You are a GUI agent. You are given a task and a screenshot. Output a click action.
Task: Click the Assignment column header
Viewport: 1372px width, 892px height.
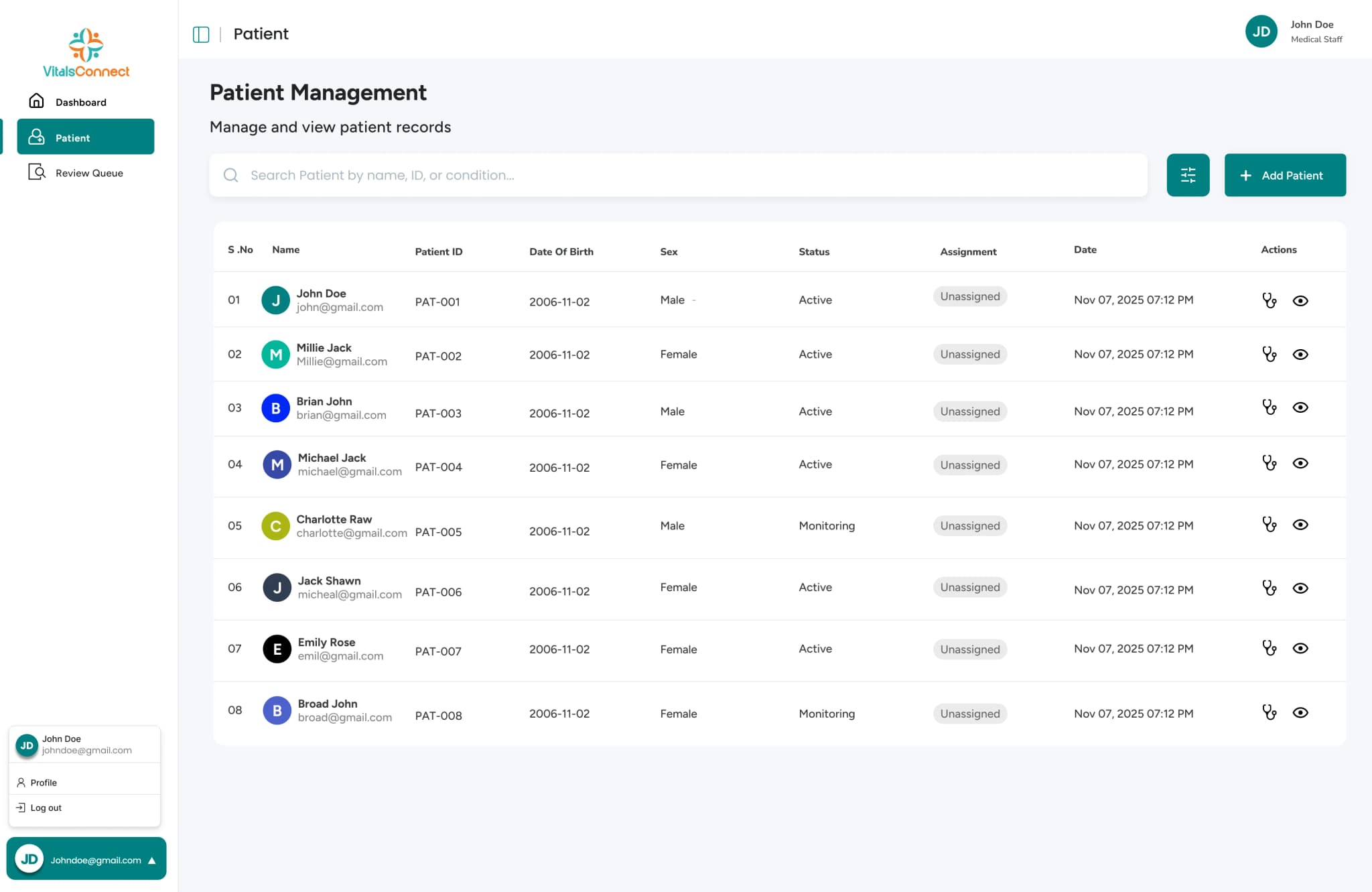[x=968, y=252]
